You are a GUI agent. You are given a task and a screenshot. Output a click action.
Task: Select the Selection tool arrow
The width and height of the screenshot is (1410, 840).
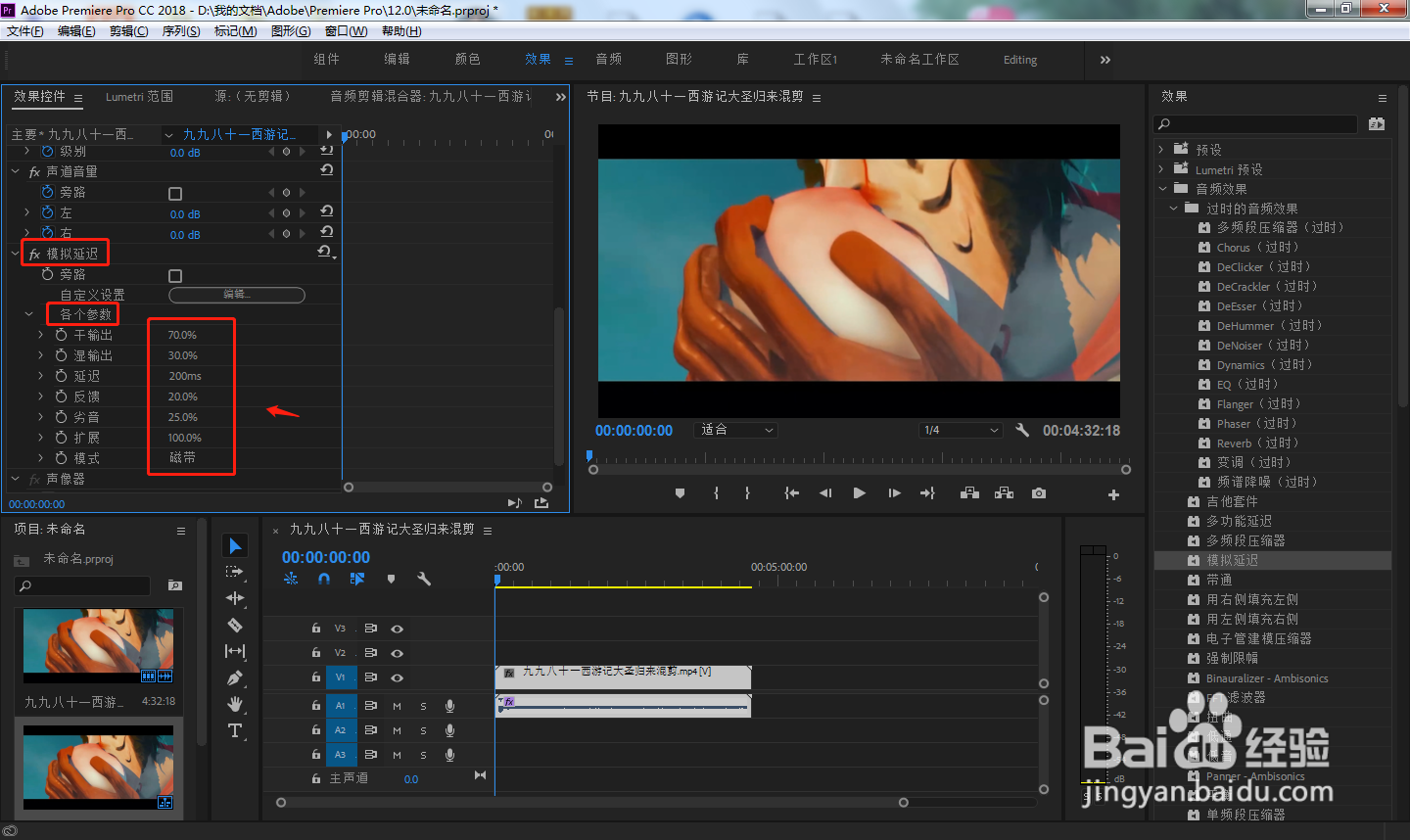coord(235,545)
